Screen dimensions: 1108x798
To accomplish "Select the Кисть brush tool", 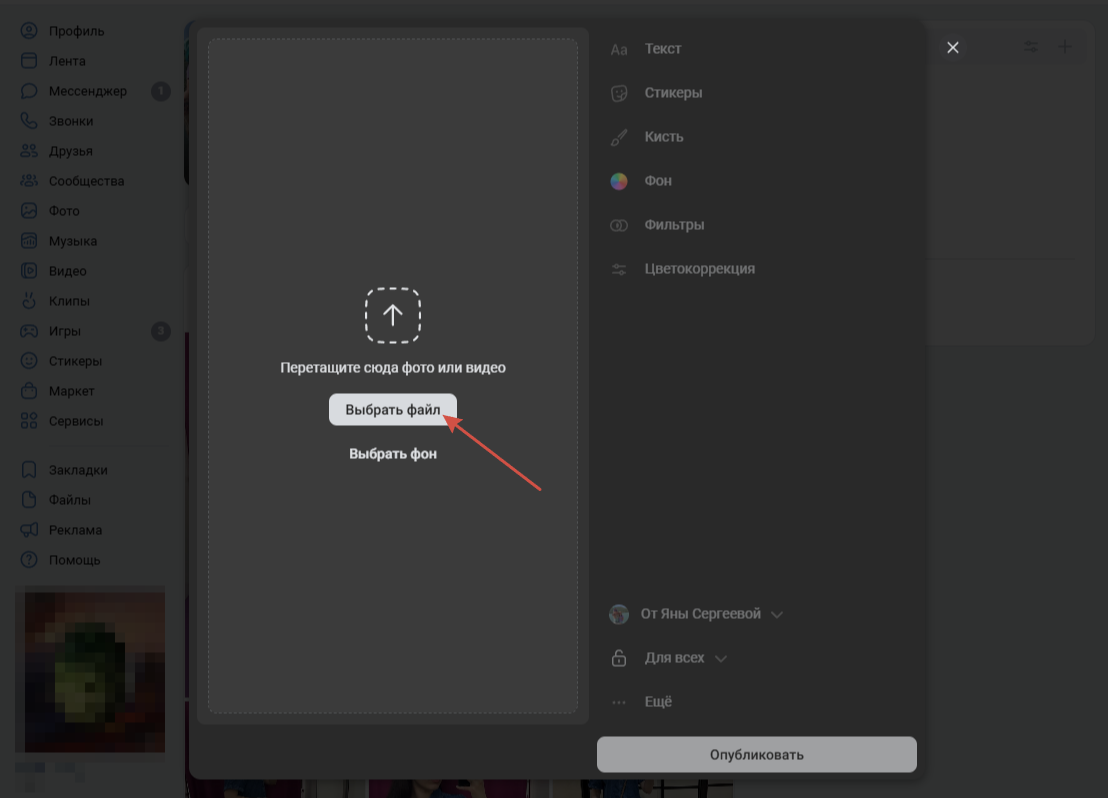I will [647, 137].
